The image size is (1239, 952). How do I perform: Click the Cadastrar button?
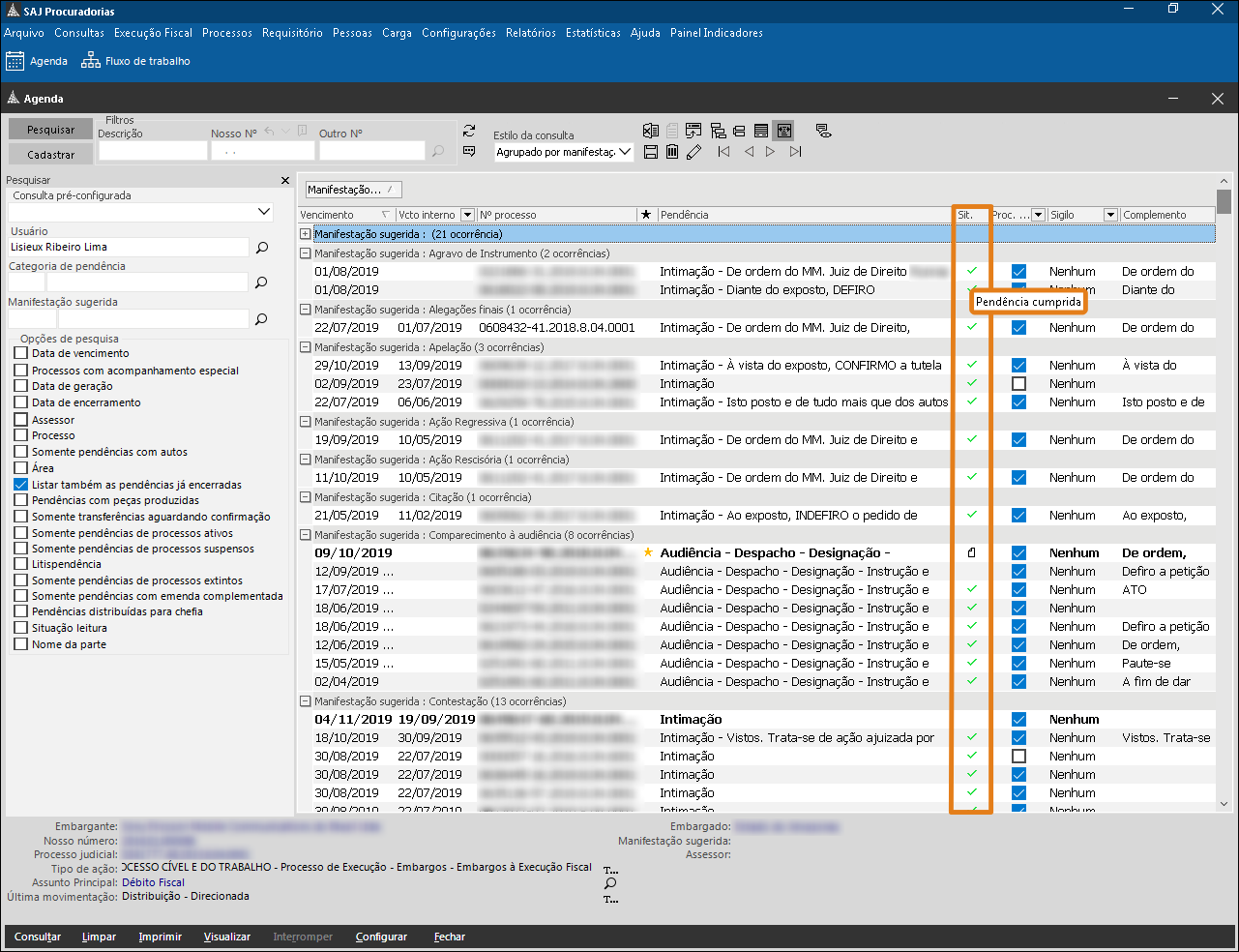[51, 155]
